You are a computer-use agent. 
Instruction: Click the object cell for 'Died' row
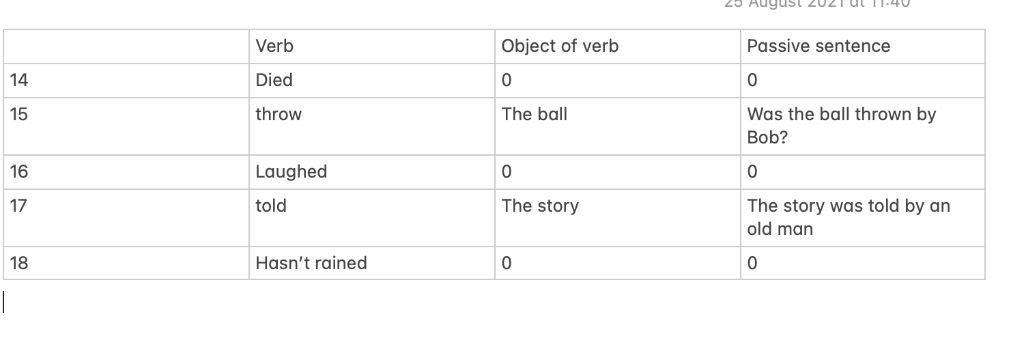(x=618, y=80)
